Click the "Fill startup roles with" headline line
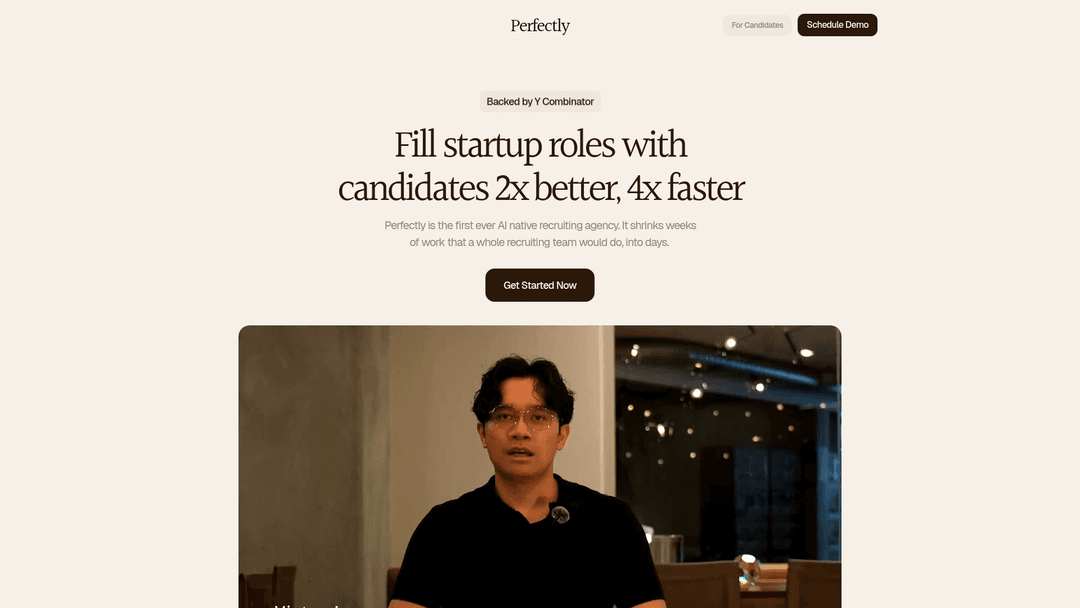This screenshot has height=608, width=1080. click(540, 145)
